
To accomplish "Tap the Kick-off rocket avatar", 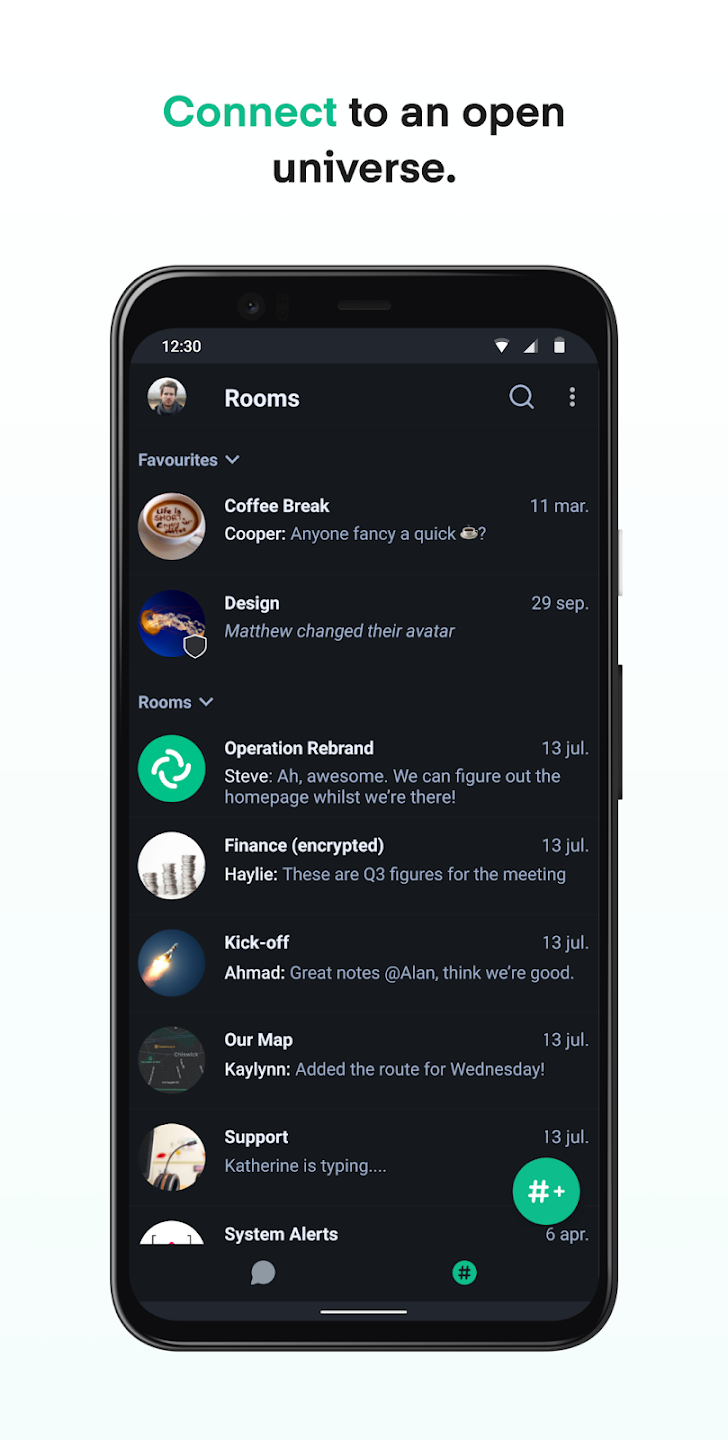I will 171,962.
